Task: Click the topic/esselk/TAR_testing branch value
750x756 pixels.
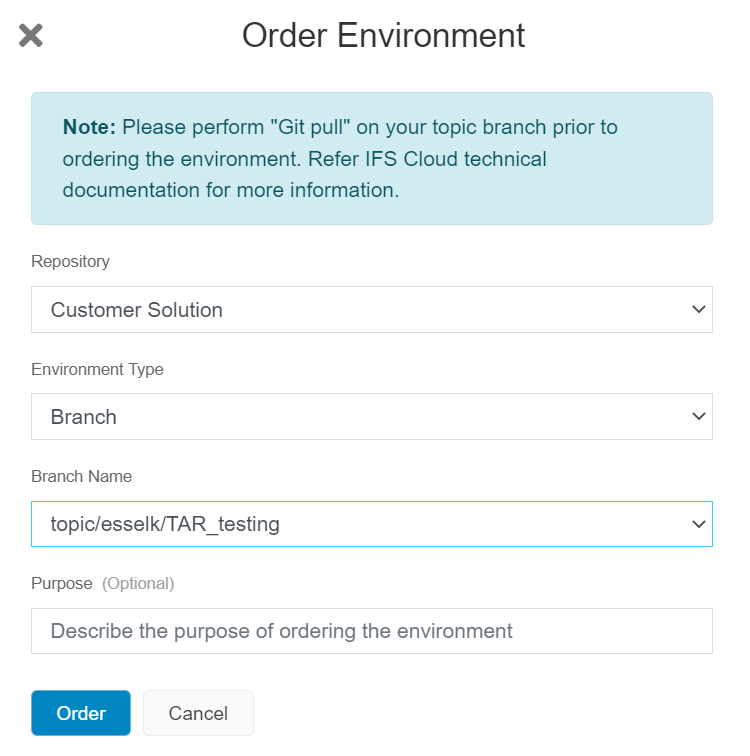Action: click(165, 523)
